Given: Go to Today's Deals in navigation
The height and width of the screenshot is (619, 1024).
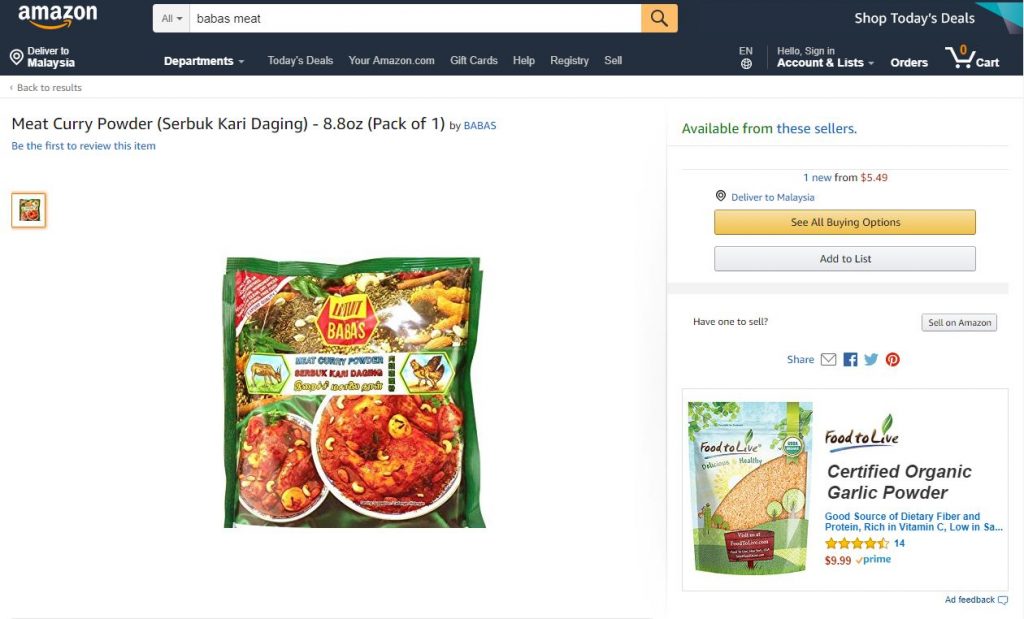Looking at the screenshot, I should [300, 61].
